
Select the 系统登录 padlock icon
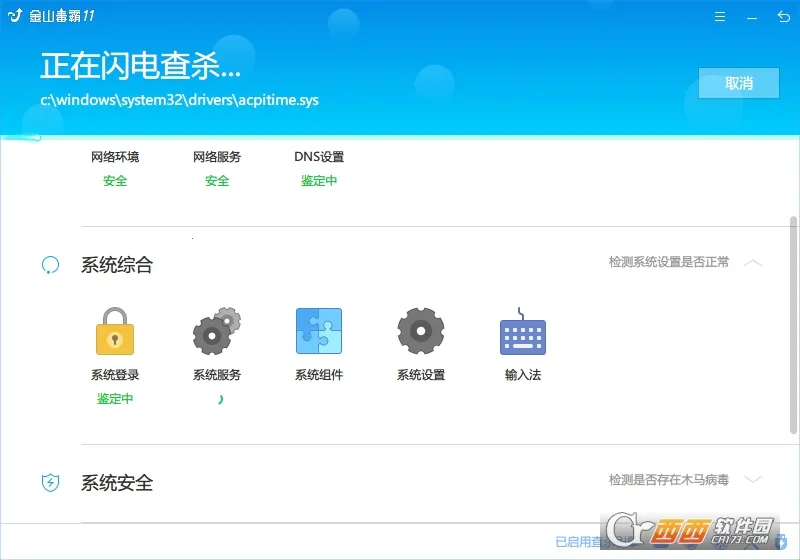tap(115, 331)
